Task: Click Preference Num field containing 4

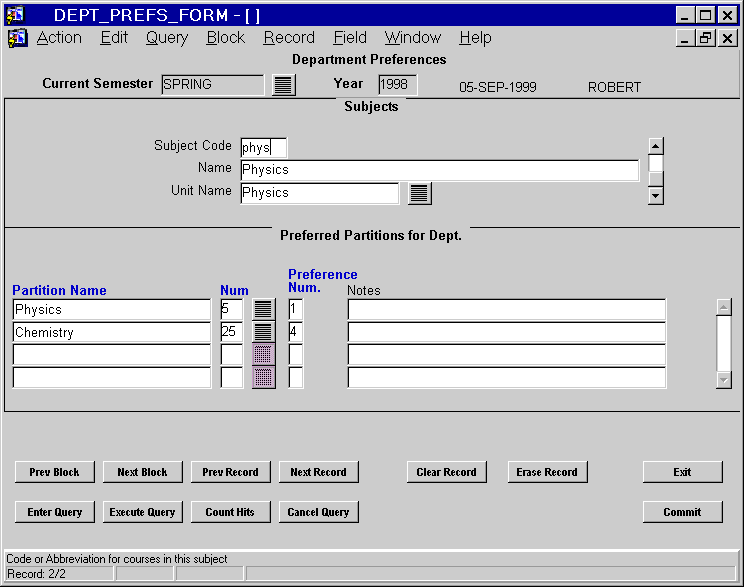Action: click(x=295, y=332)
